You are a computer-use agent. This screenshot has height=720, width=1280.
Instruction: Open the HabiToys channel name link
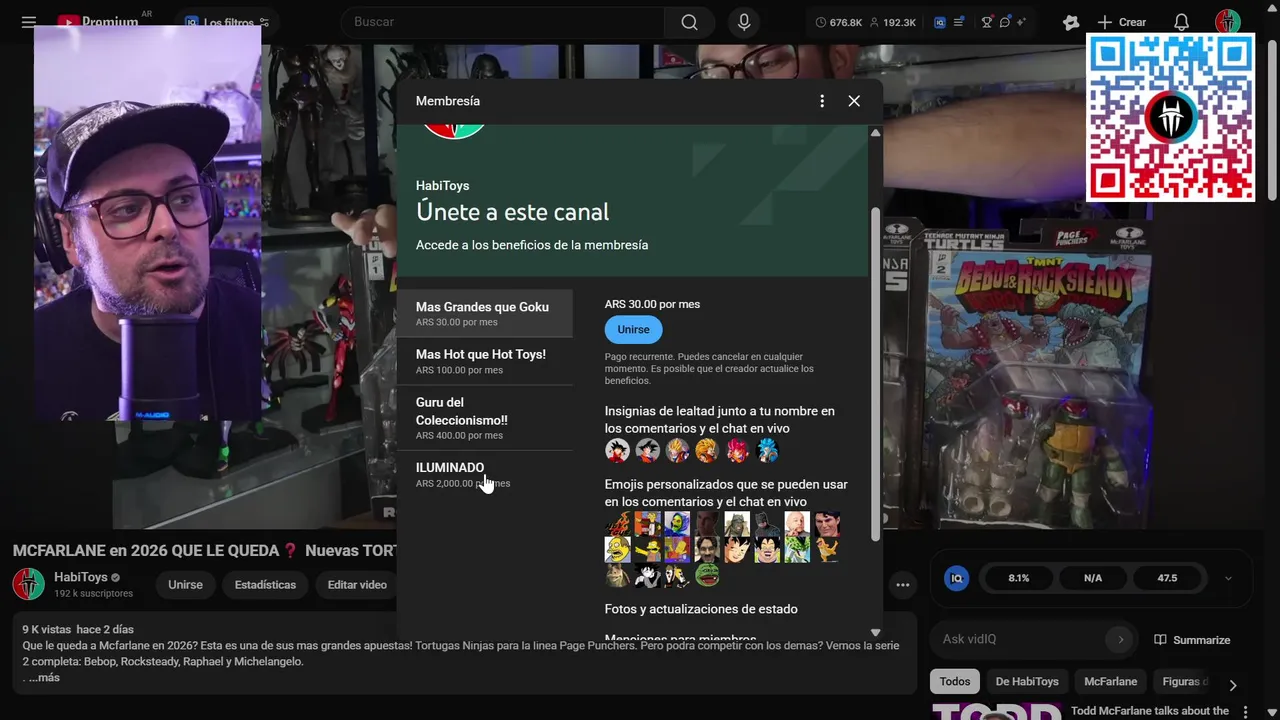tap(81, 577)
